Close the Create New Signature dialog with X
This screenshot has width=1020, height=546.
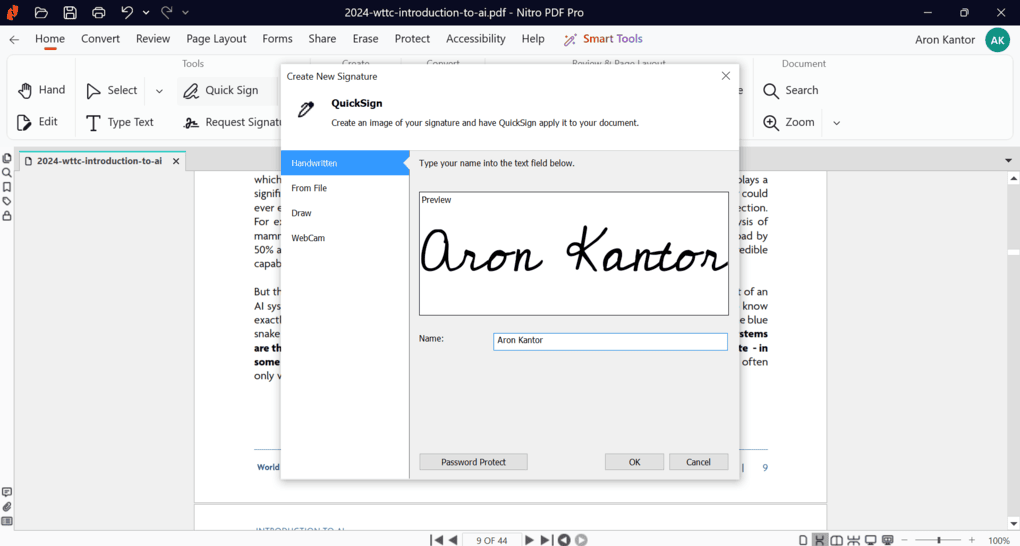pos(726,76)
